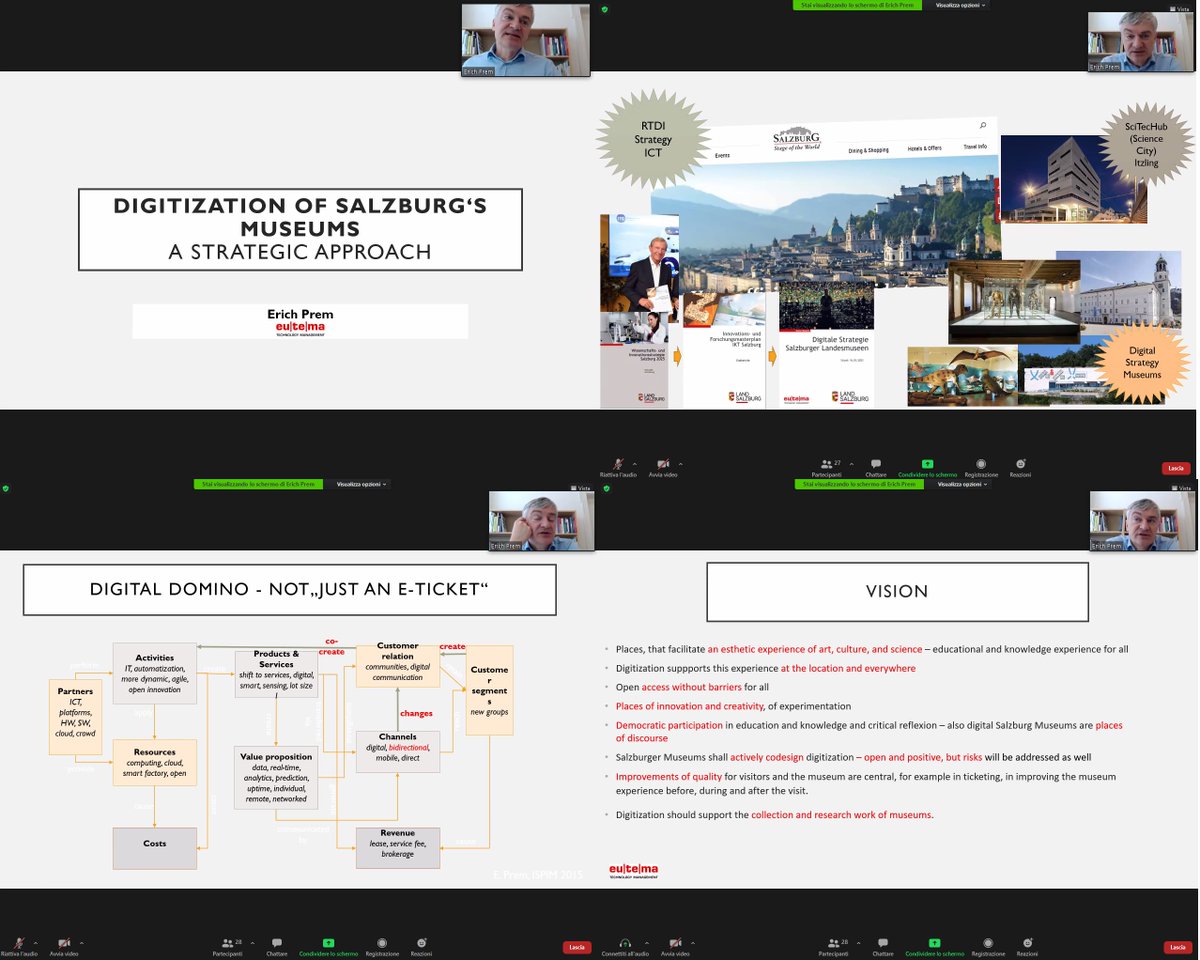Click the green shield icon above the Digital Domino slide
This screenshot has width=1200, height=960.
coord(5,488)
